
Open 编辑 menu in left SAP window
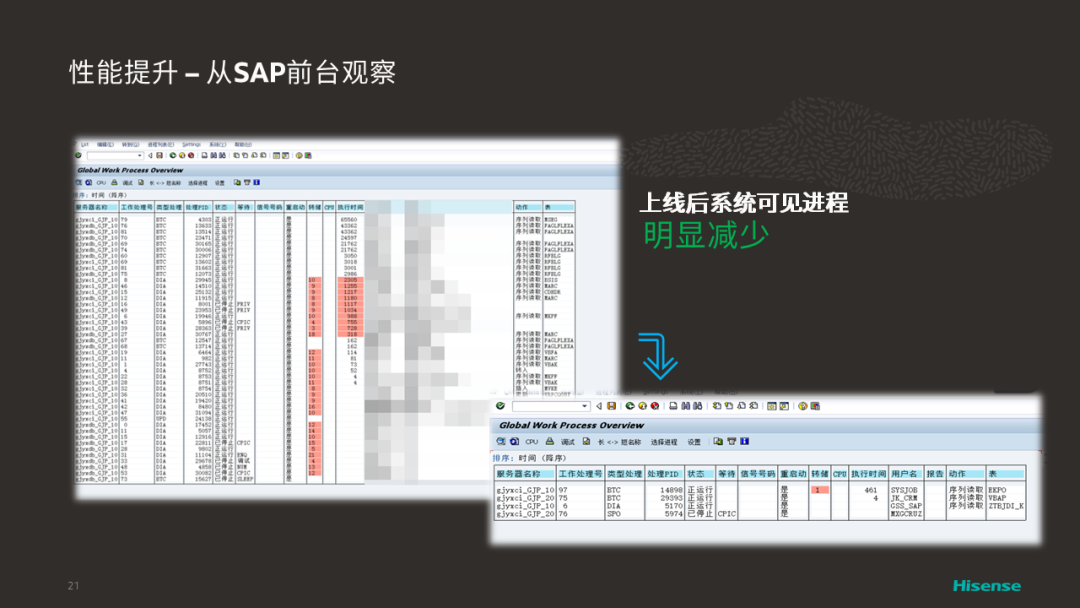[x=105, y=145]
